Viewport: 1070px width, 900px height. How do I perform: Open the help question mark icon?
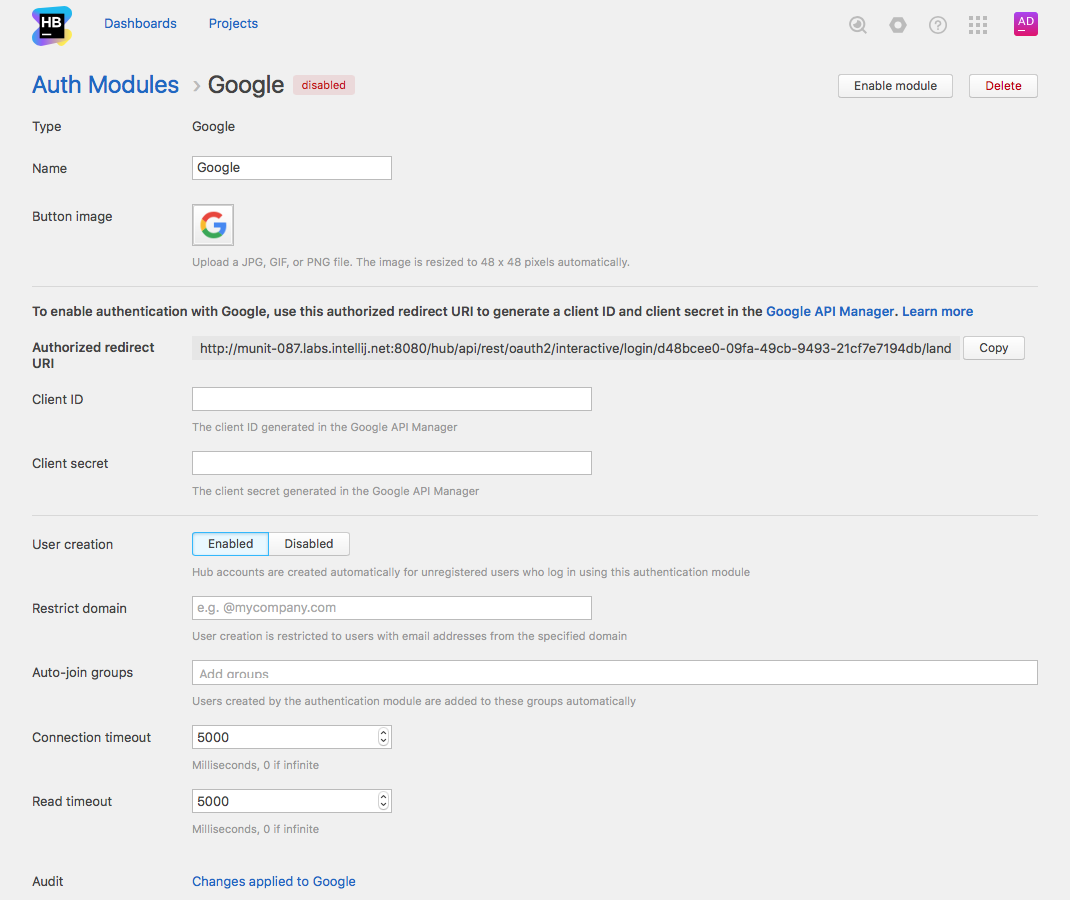(938, 25)
